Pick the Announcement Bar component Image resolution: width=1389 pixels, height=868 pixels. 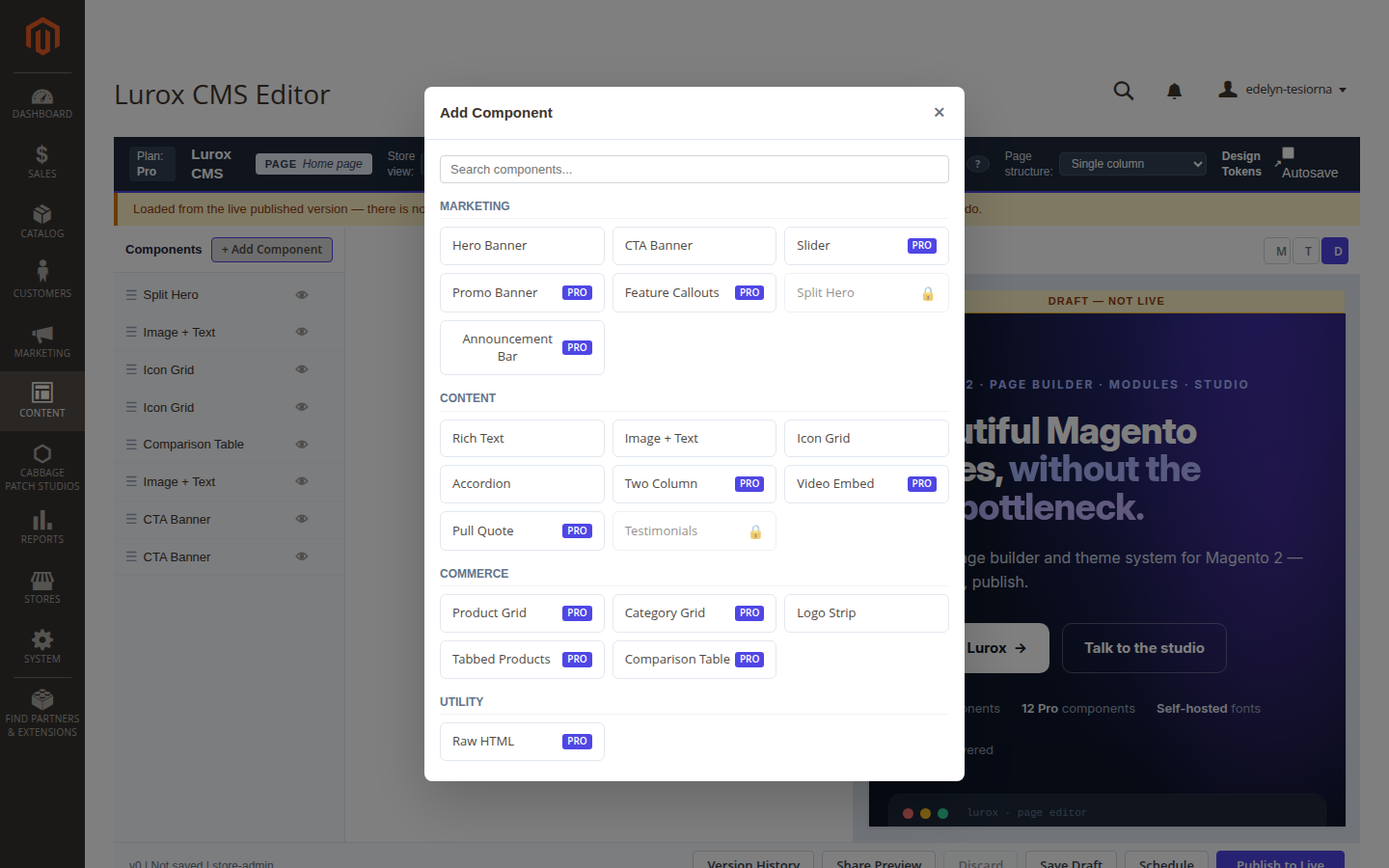point(522,347)
